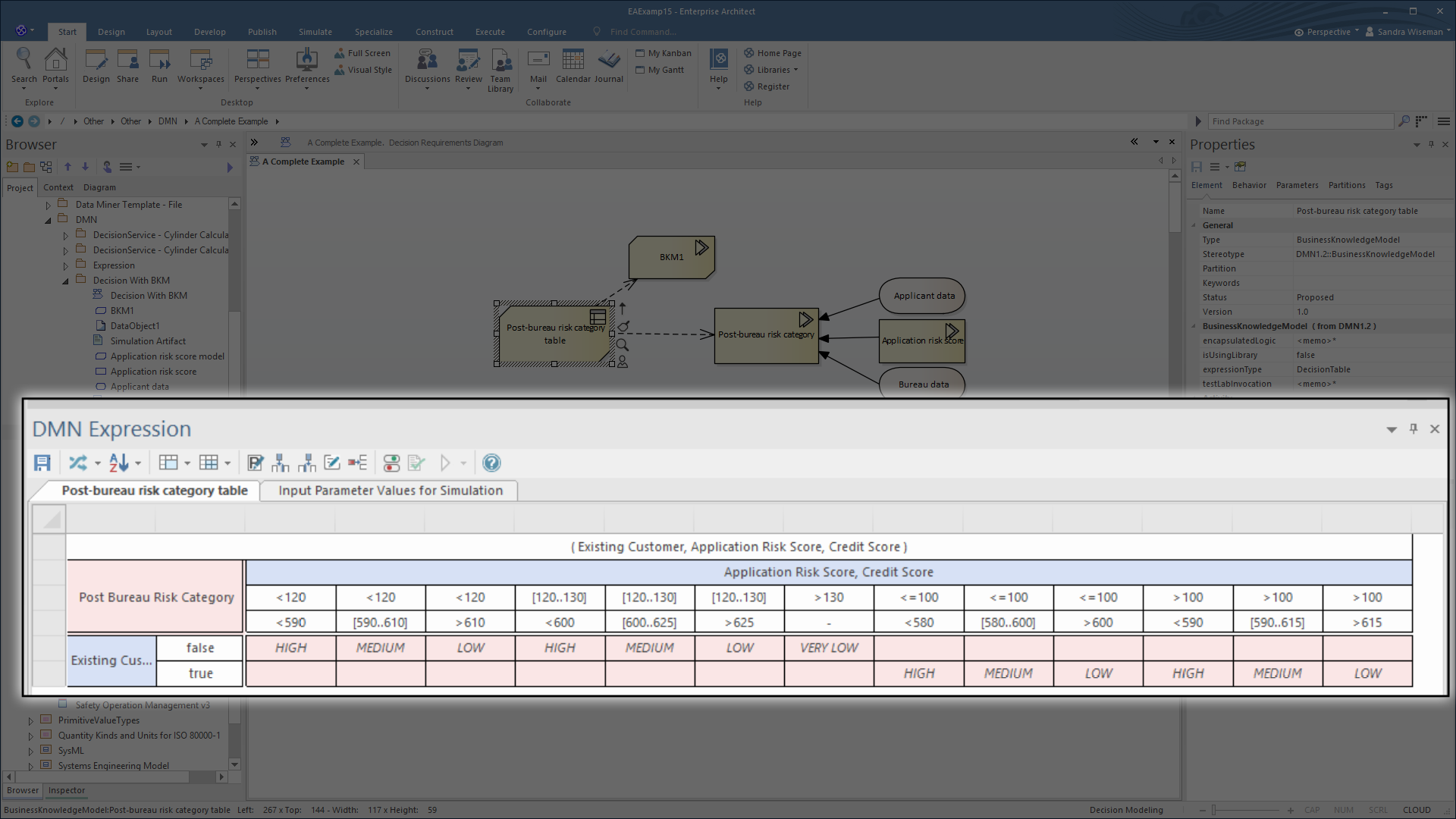Click the Home Page link
The height and width of the screenshot is (819, 1456).
point(778,53)
